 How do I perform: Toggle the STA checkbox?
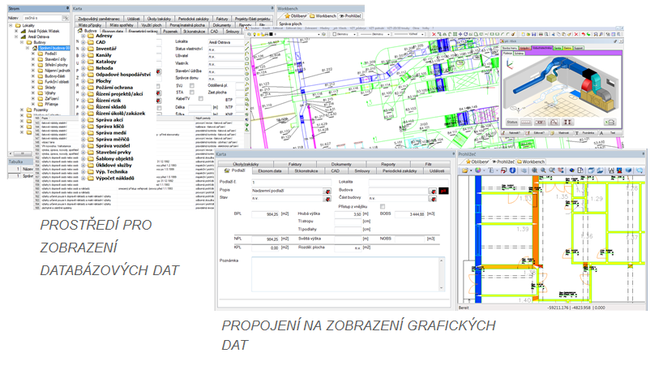coord(192,92)
